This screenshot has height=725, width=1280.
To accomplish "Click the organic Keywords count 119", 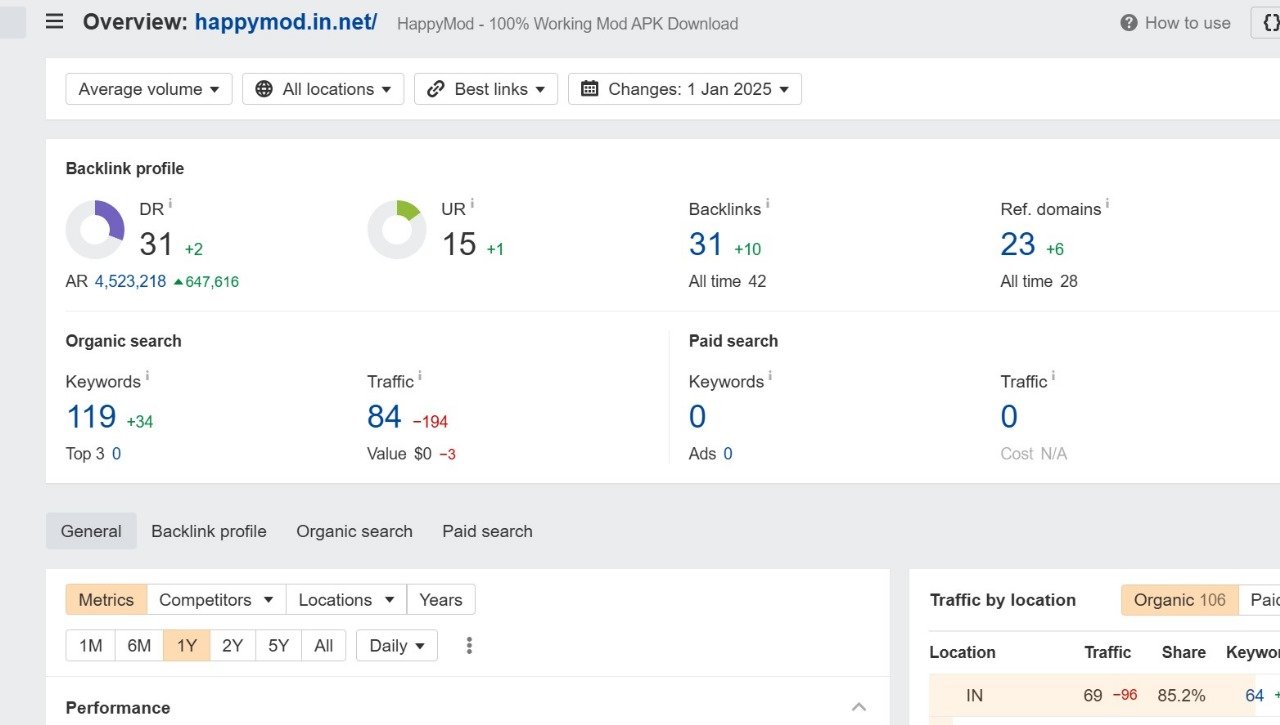I will pyautogui.click(x=91, y=416).
